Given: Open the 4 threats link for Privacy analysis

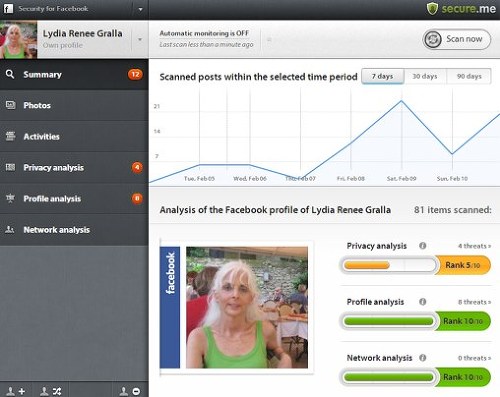Looking at the screenshot, I should (x=474, y=246).
